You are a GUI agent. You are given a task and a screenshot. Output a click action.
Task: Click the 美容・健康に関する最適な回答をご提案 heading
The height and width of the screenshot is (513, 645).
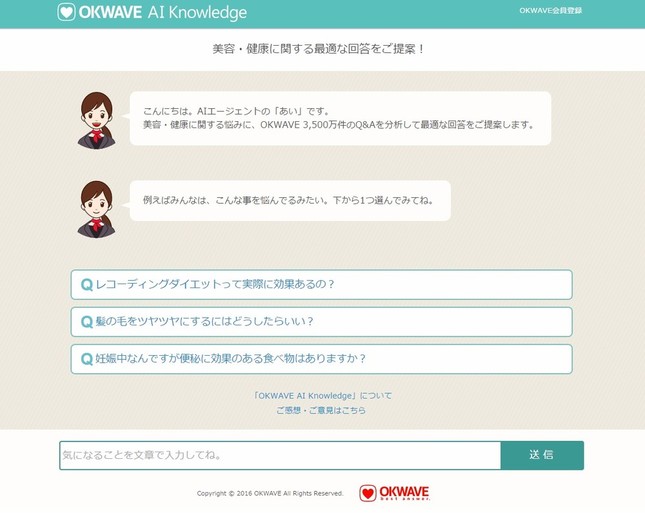[x=318, y=49]
